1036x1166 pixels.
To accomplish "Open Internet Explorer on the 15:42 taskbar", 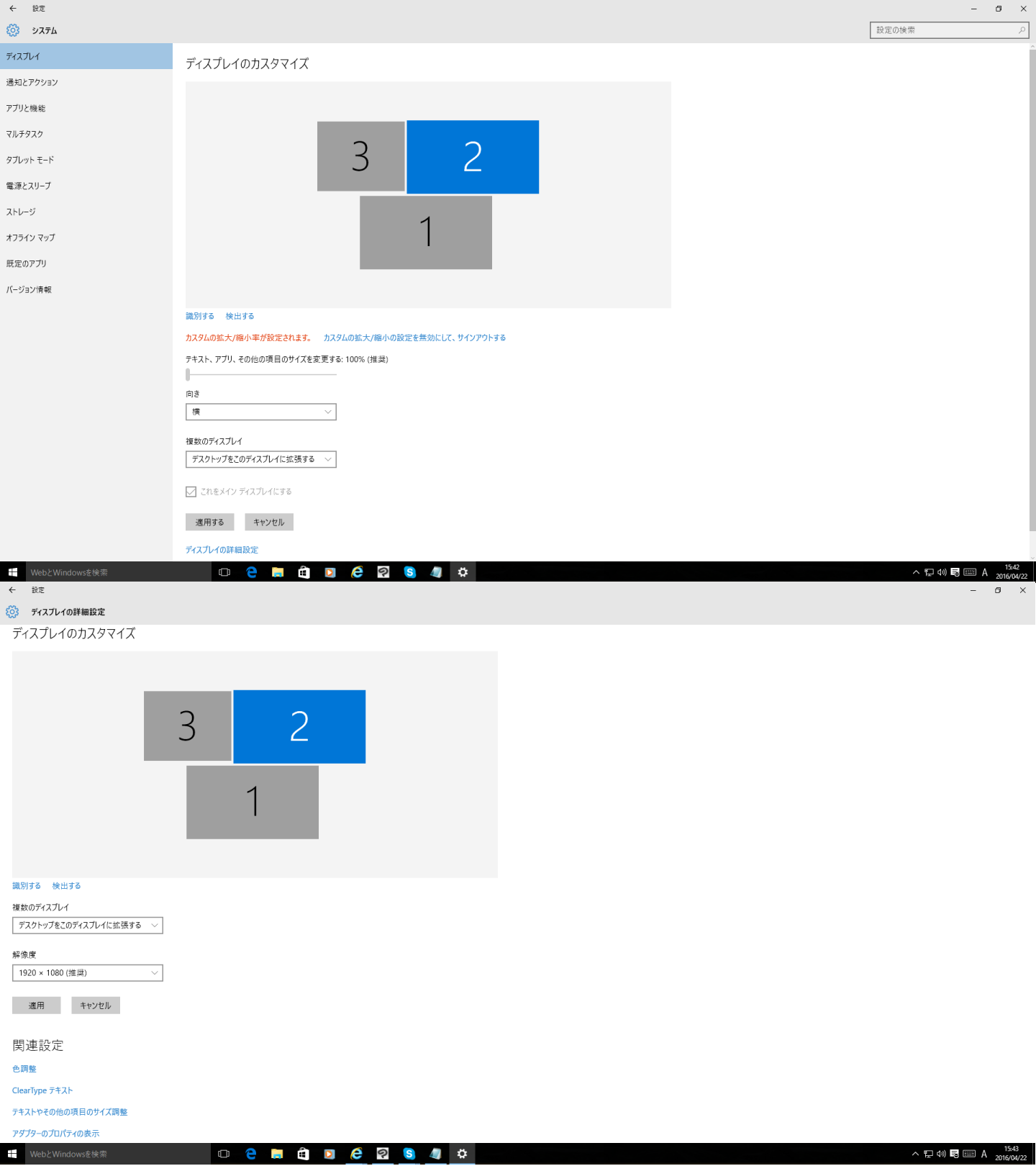I will tap(357, 572).
